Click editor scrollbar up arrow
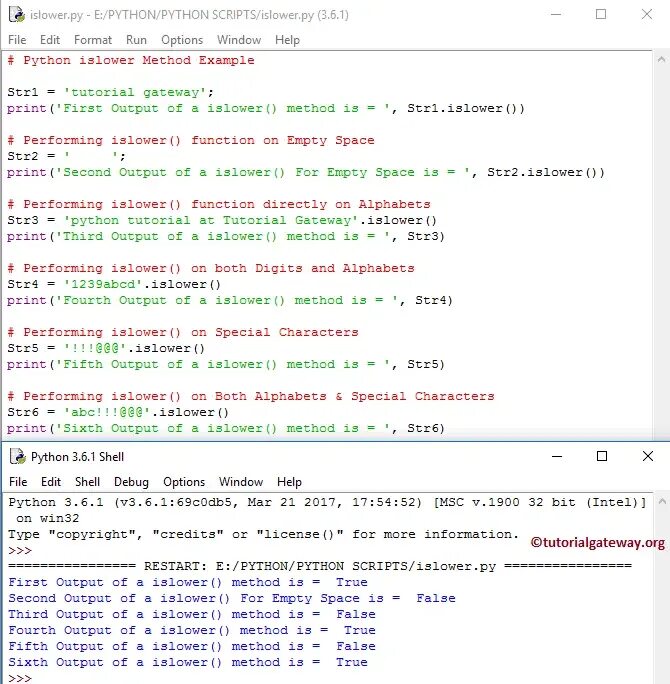 [x=661, y=59]
